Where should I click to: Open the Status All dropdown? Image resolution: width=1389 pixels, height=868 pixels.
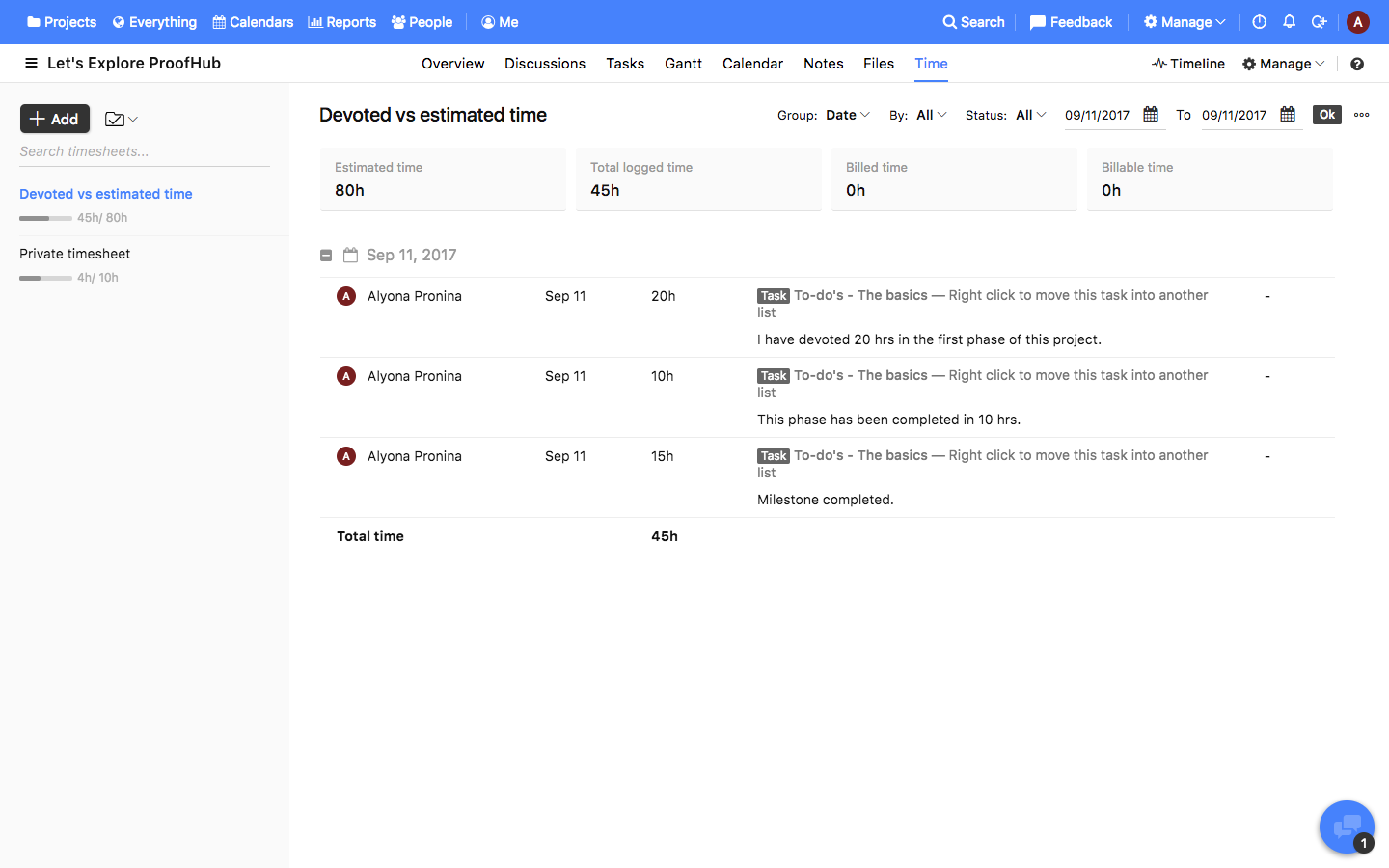click(x=1030, y=115)
